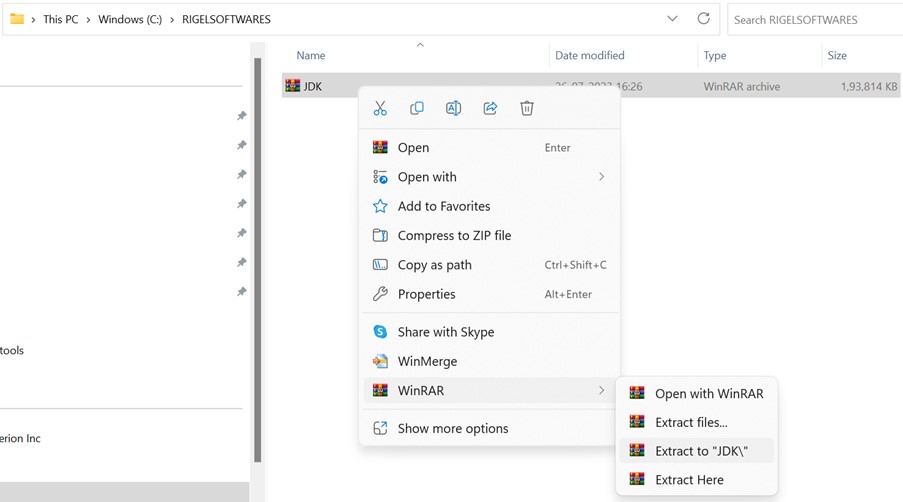Select Compress to ZIP file
The image size is (903, 502).
[x=454, y=236]
